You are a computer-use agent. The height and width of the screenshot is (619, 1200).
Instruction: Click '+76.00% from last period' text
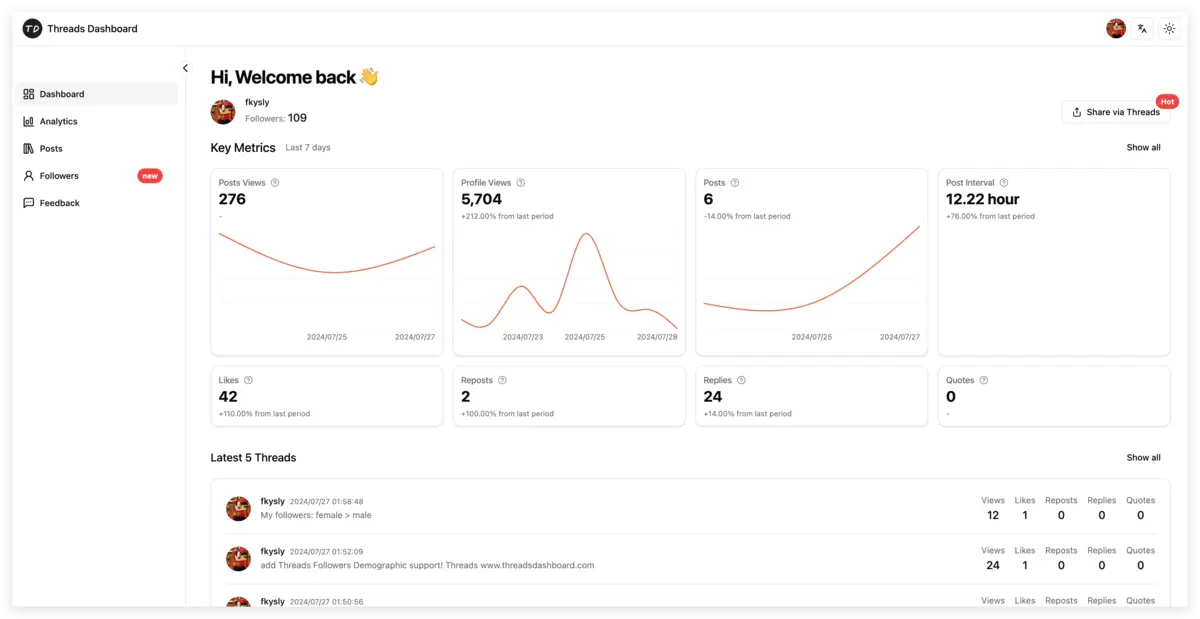pyautogui.click(x=990, y=216)
